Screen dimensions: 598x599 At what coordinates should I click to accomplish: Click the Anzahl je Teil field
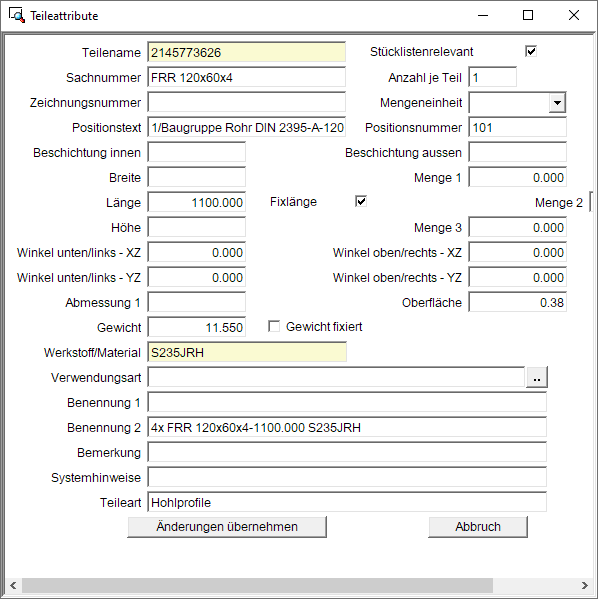[493, 78]
